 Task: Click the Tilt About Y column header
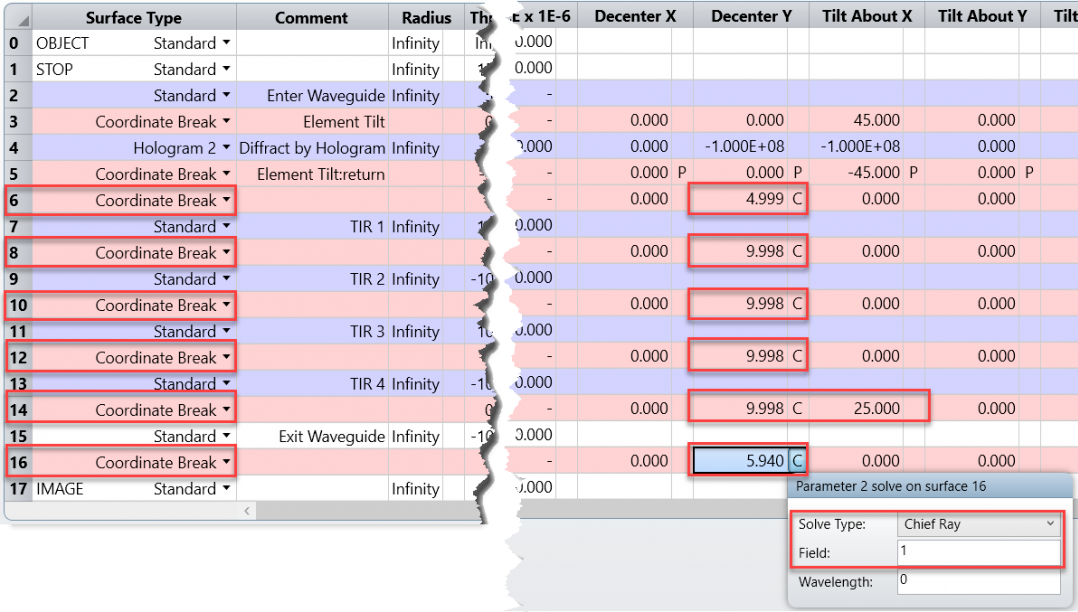(981, 16)
